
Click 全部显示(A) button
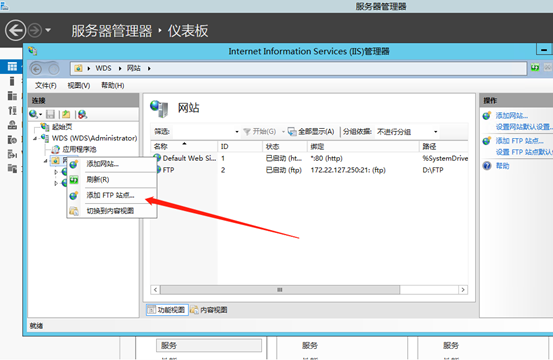tap(311, 132)
